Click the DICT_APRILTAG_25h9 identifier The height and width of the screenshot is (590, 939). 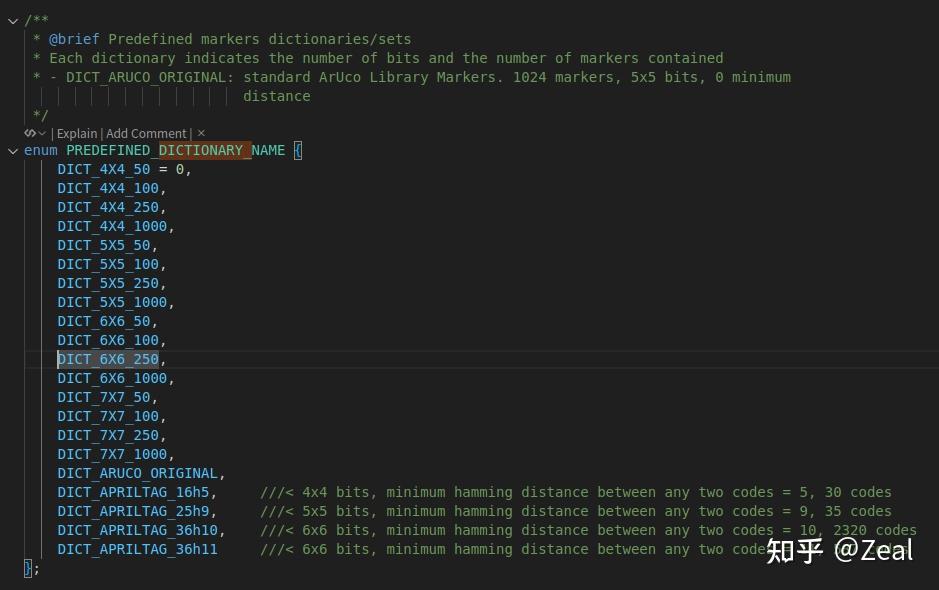point(133,511)
